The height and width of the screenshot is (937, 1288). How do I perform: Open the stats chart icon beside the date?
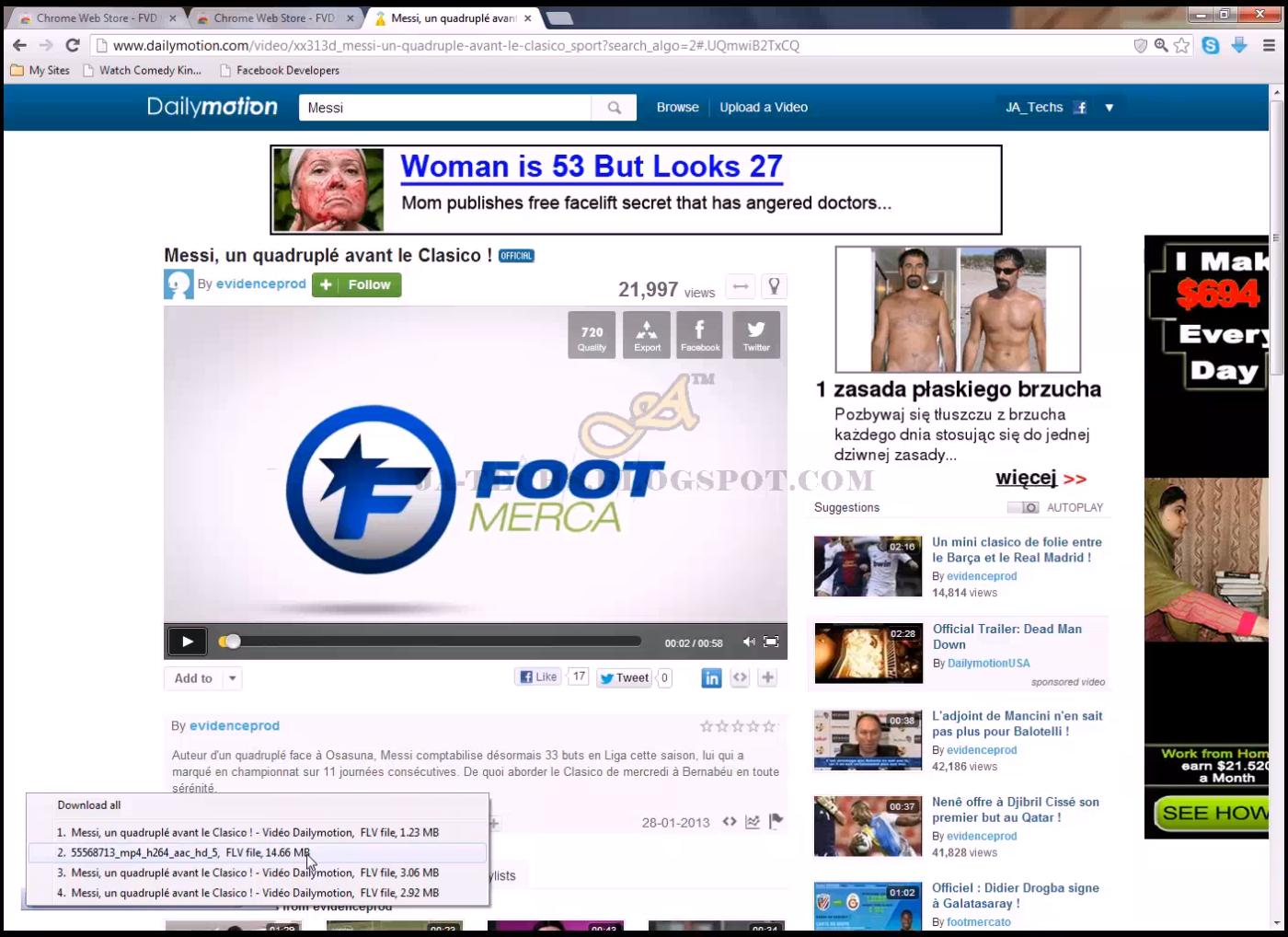[x=753, y=822]
